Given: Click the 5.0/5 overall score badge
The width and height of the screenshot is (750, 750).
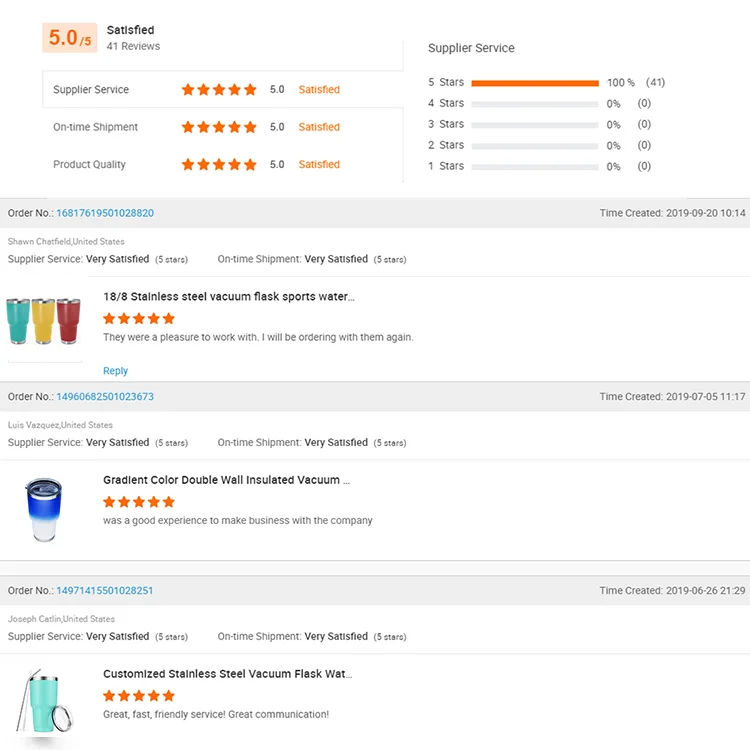Looking at the screenshot, I should pos(70,38).
